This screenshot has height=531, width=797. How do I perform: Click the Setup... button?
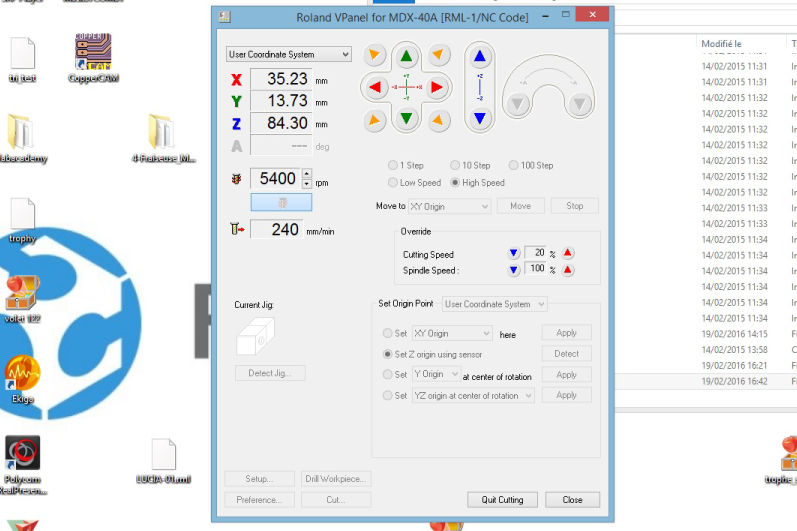click(x=259, y=479)
